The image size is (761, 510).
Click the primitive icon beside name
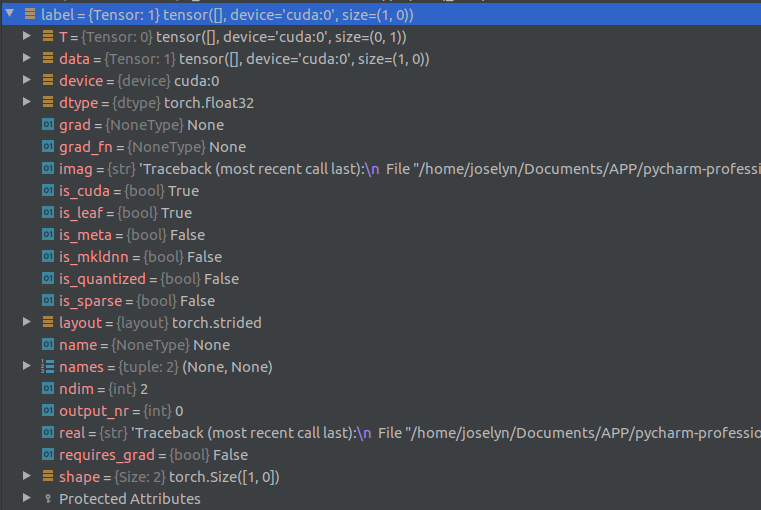click(48, 345)
